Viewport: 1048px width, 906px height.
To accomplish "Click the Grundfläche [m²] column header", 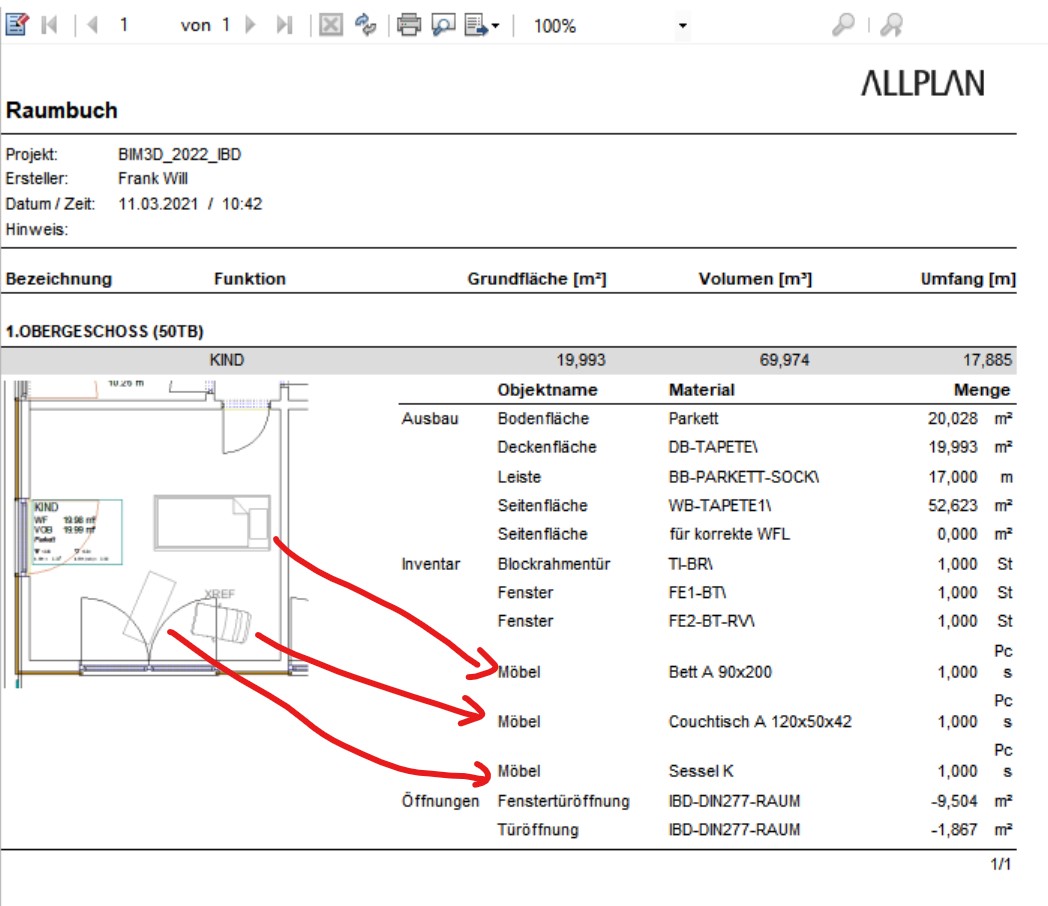I will coord(536,279).
